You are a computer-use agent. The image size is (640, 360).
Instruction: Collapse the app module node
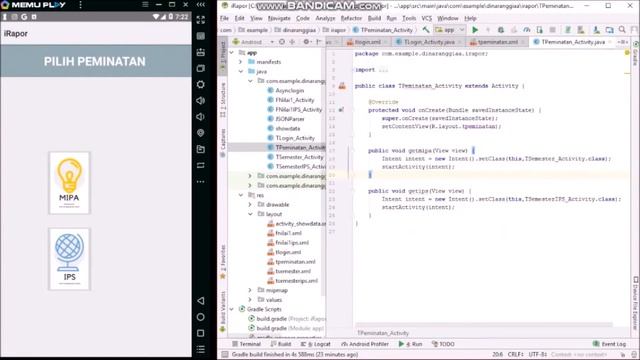tap(231, 53)
